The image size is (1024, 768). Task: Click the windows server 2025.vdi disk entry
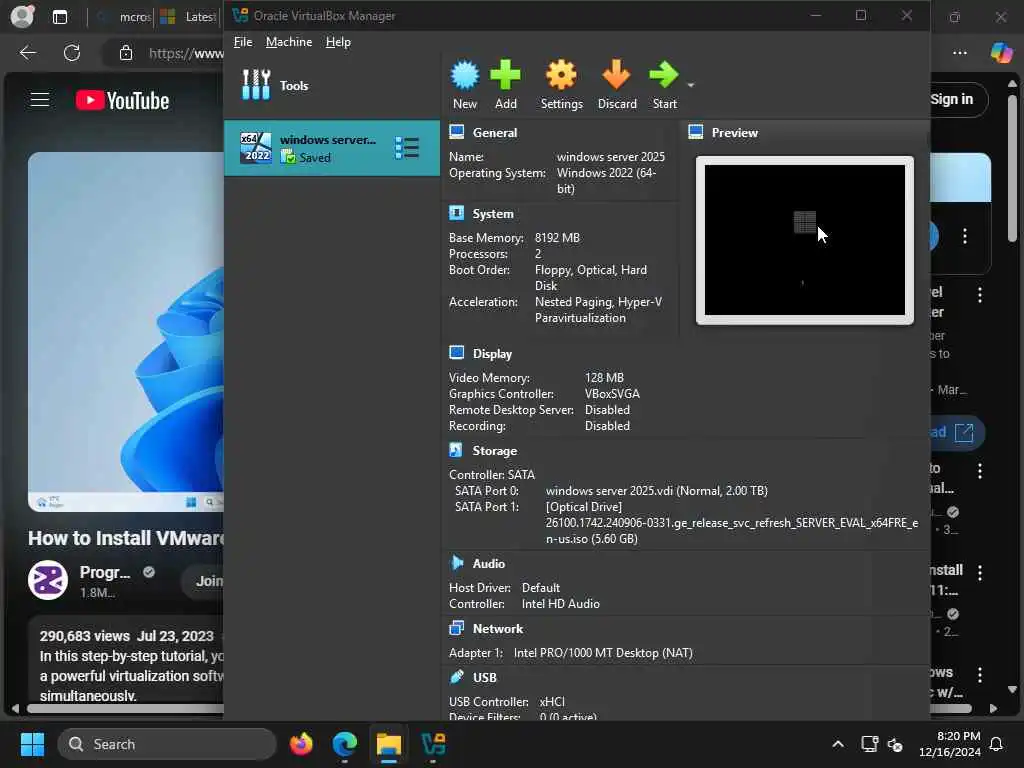[x=656, y=490]
